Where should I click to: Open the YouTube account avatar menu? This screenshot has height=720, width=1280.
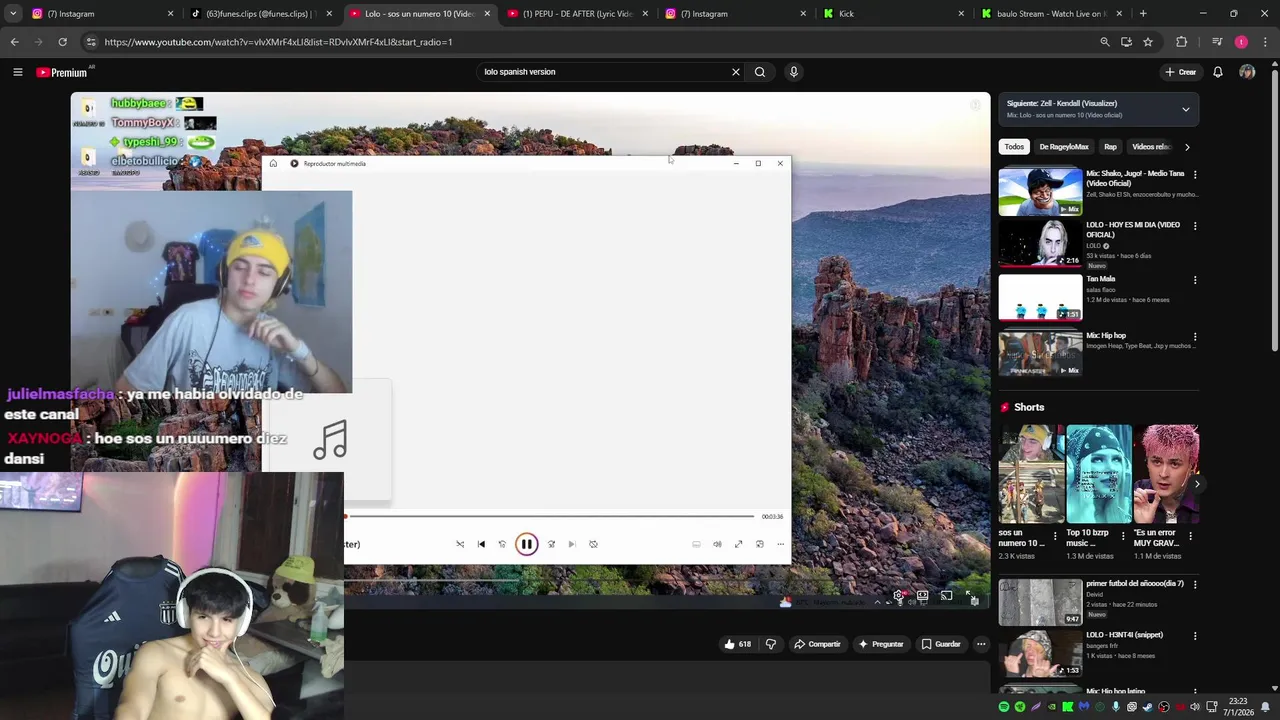pos(1247,72)
